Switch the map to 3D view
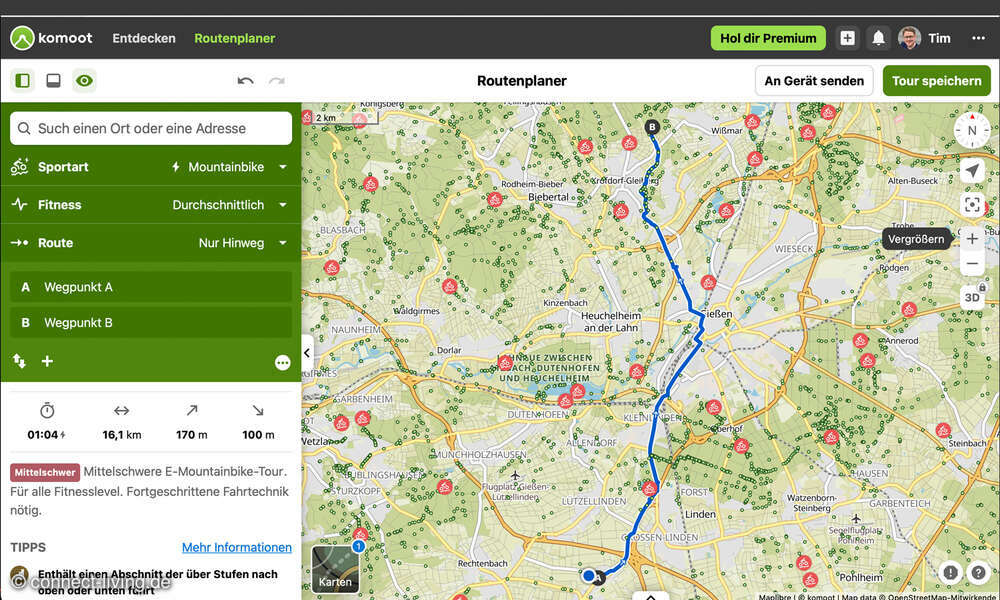This screenshot has height=600, width=1000. [x=972, y=297]
